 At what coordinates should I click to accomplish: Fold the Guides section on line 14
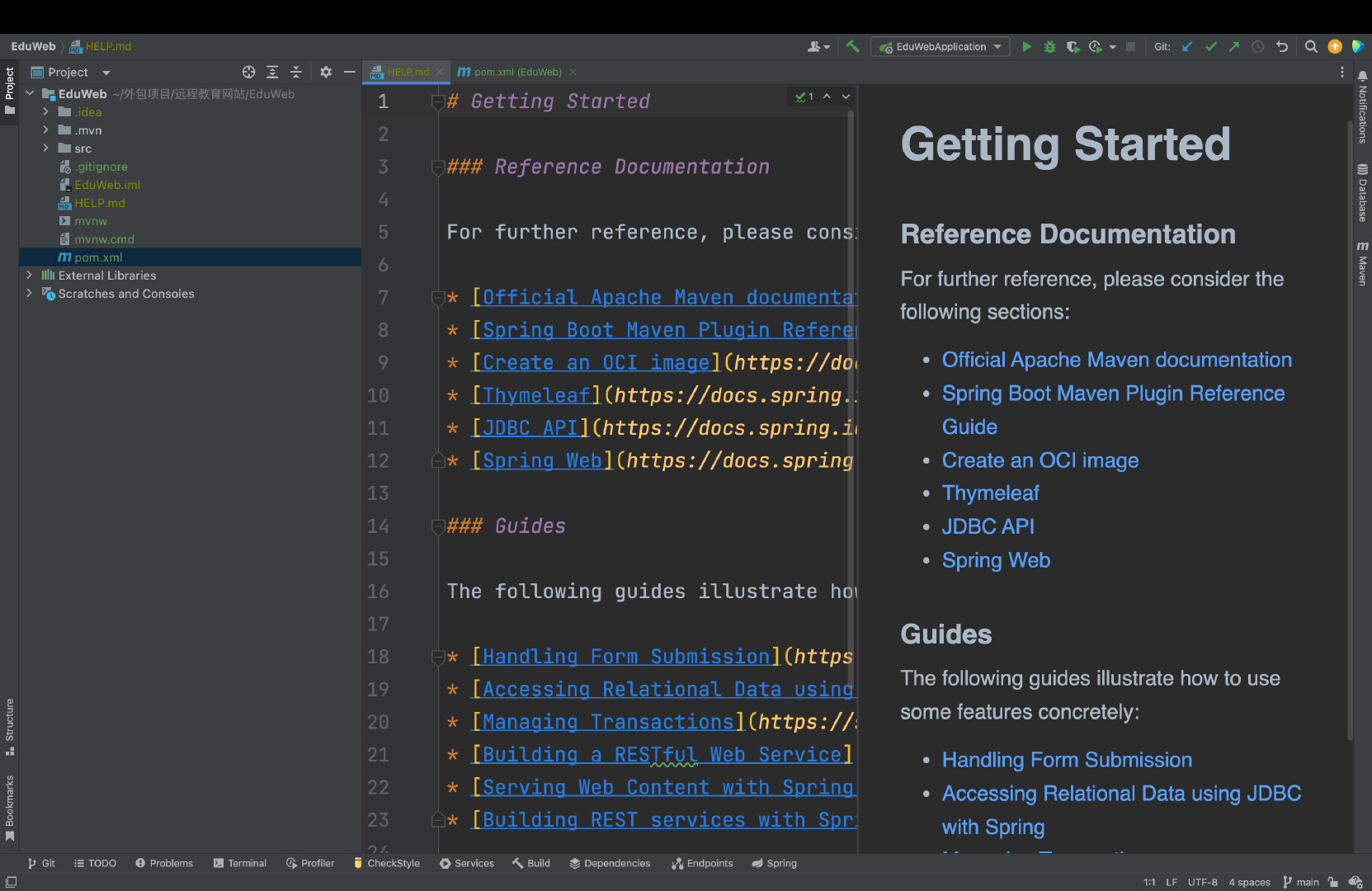pyautogui.click(x=439, y=526)
